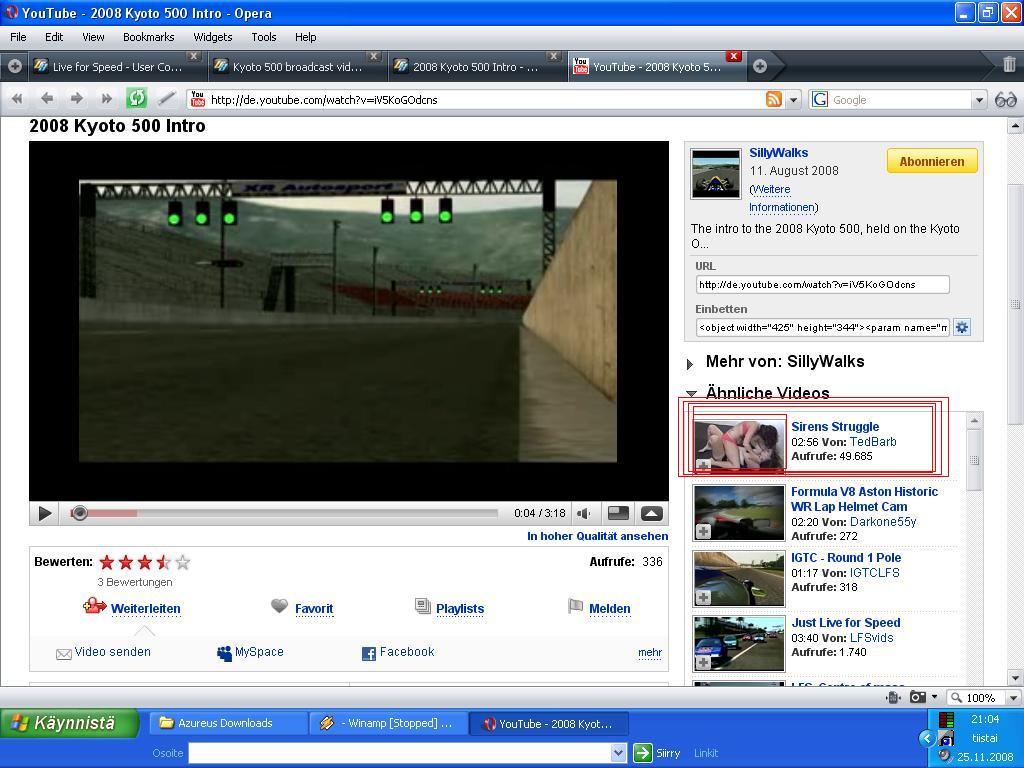This screenshot has width=1024, height=768.
Task: Add Just Live for Speed to queue plus icon
Action: tap(703, 662)
